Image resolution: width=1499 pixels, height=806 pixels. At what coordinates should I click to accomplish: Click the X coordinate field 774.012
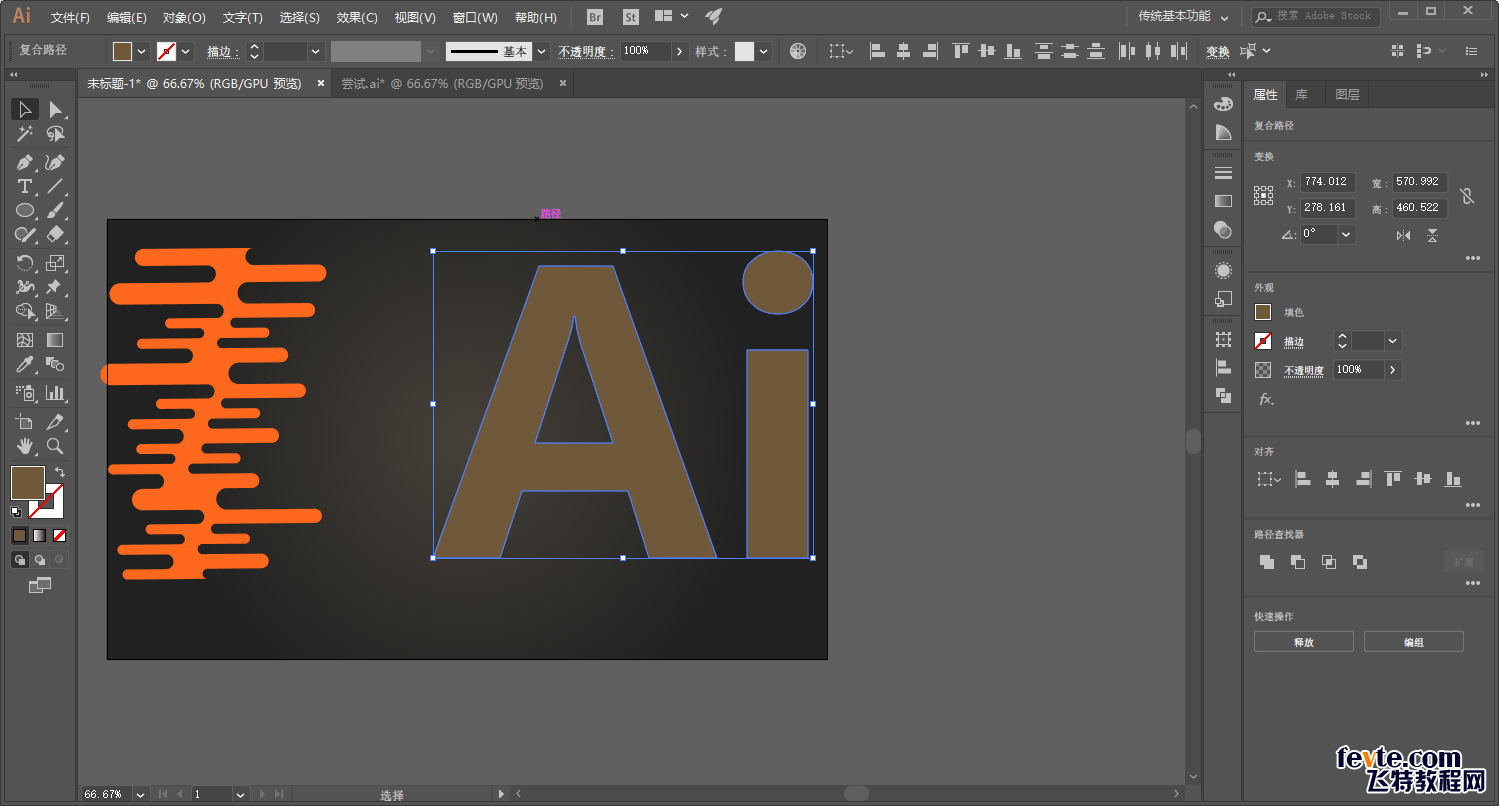[1327, 182]
